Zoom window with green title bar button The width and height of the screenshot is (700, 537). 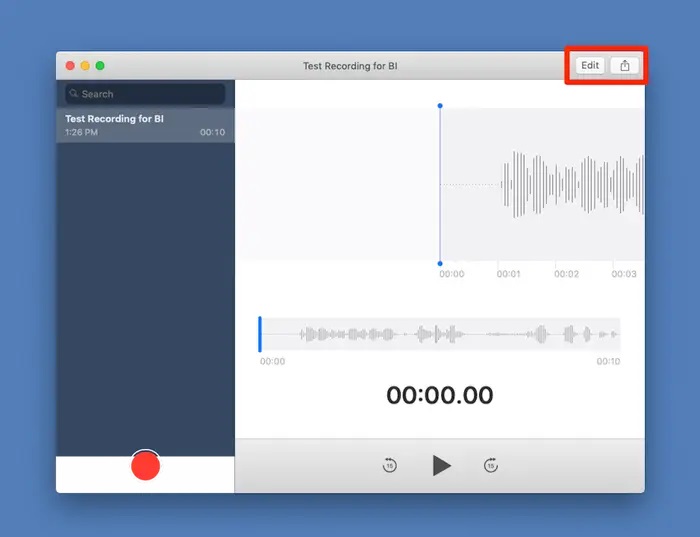click(x=100, y=66)
